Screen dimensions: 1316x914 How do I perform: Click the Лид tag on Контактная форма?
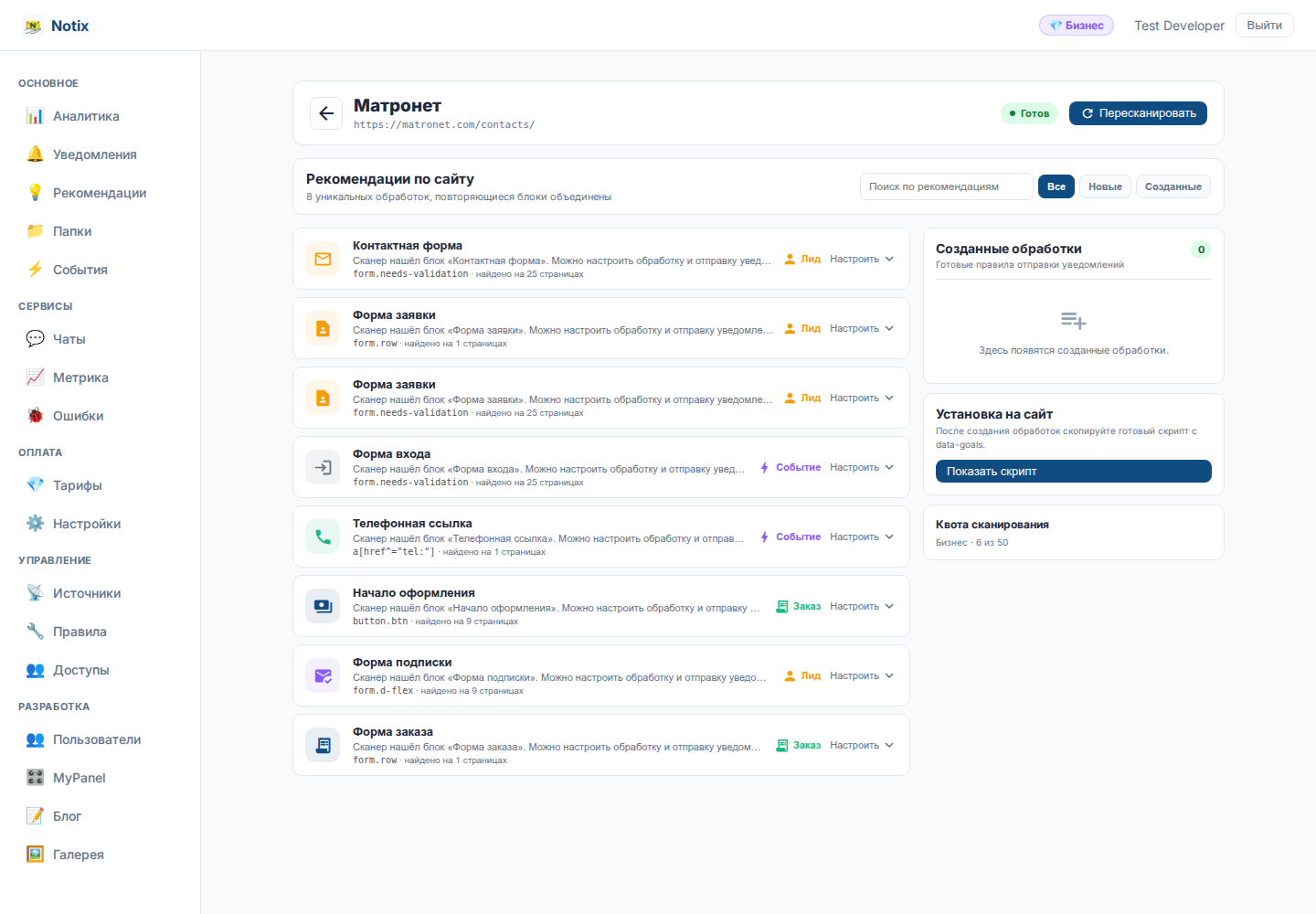pos(802,260)
